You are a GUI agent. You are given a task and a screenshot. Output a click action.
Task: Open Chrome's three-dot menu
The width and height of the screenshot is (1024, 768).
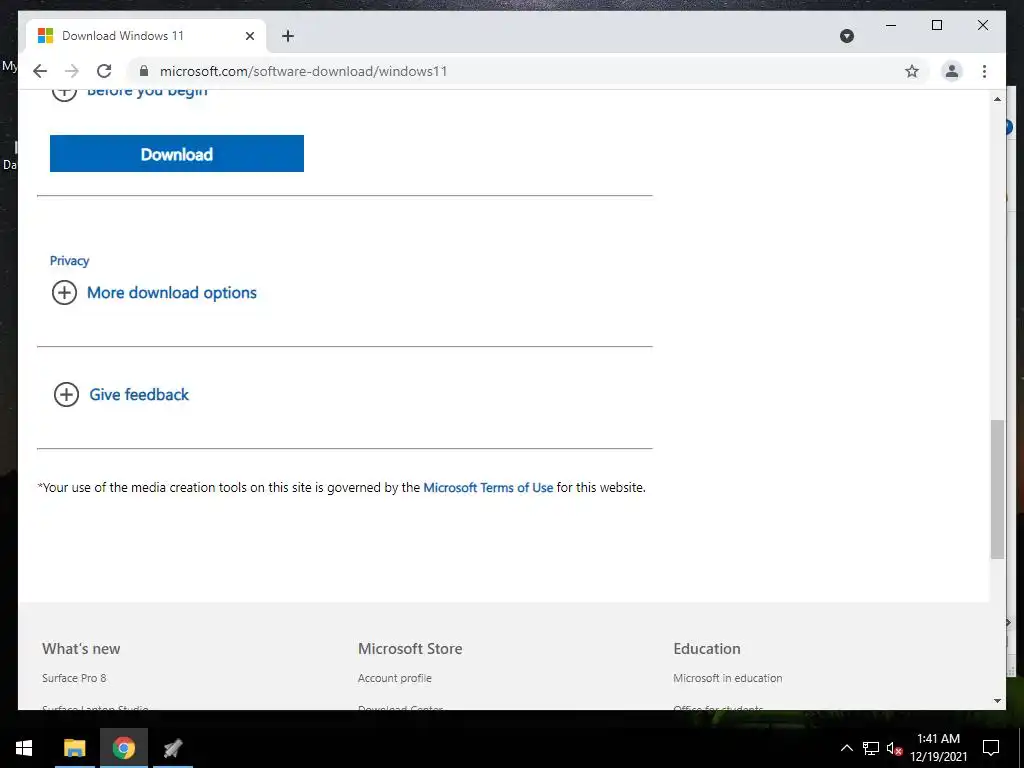click(x=984, y=71)
